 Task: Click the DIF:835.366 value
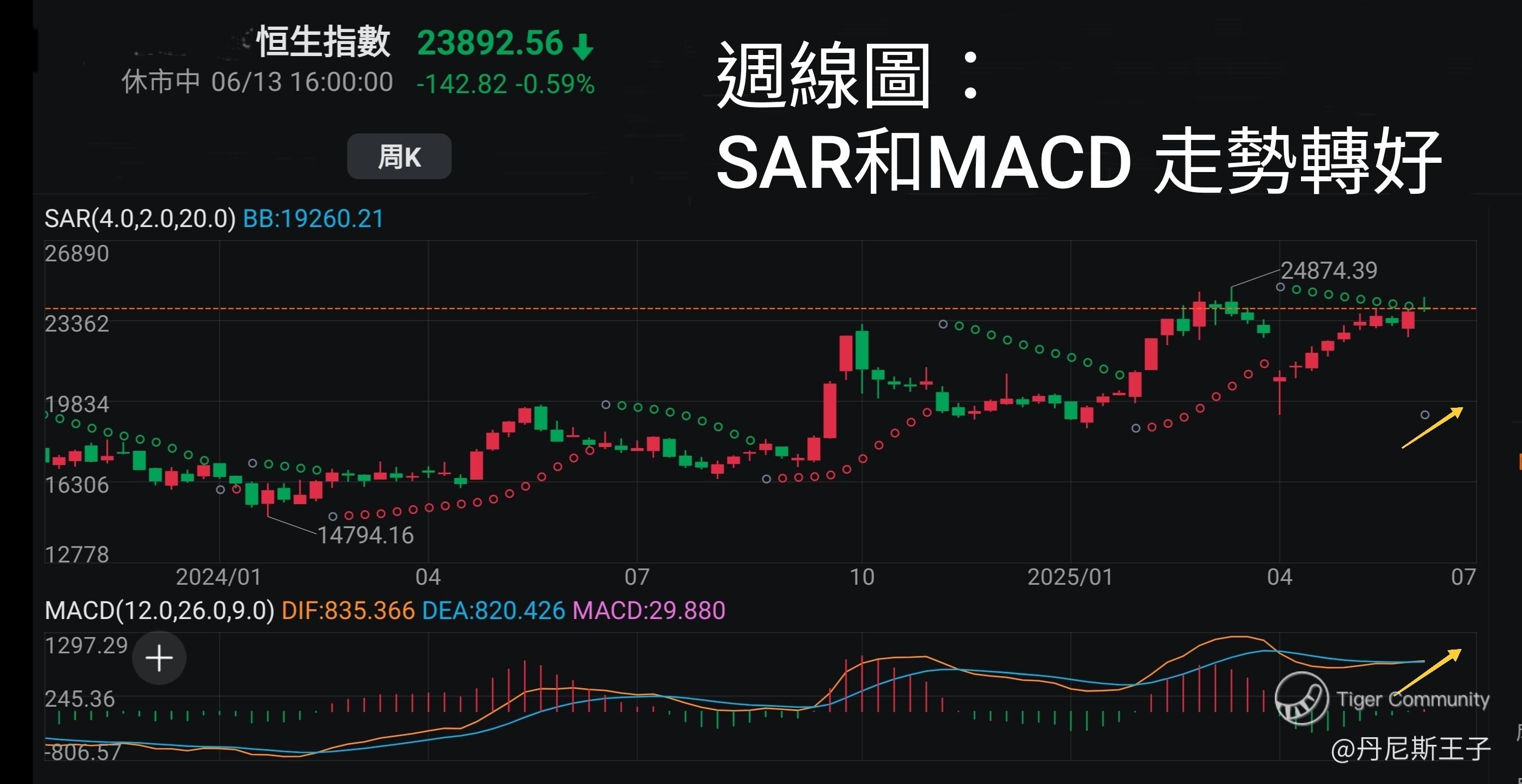(348, 610)
